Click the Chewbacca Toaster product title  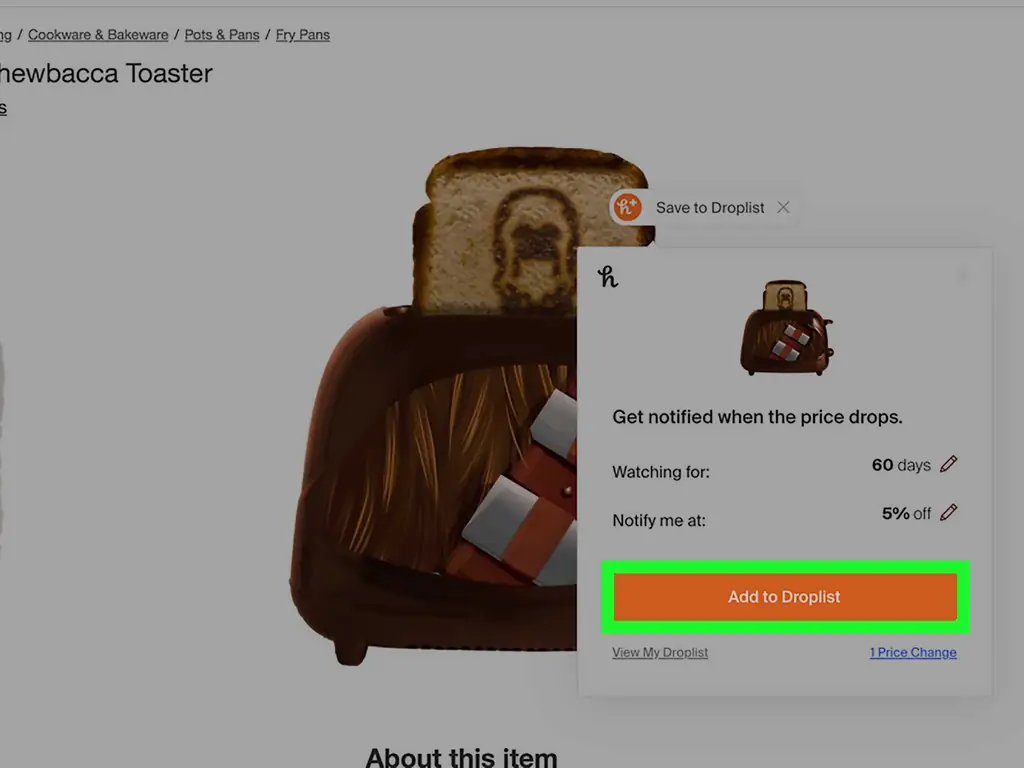click(x=106, y=73)
